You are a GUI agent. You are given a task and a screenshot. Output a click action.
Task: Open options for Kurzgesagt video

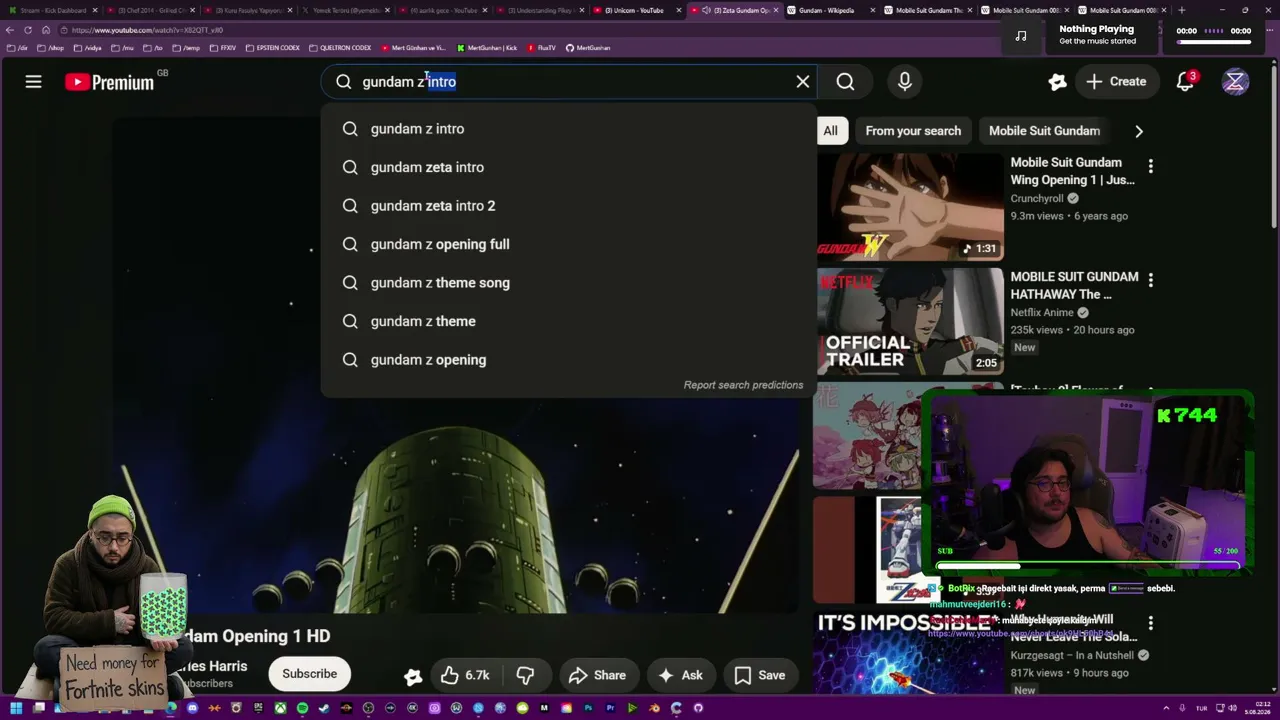pos(1150,623)
